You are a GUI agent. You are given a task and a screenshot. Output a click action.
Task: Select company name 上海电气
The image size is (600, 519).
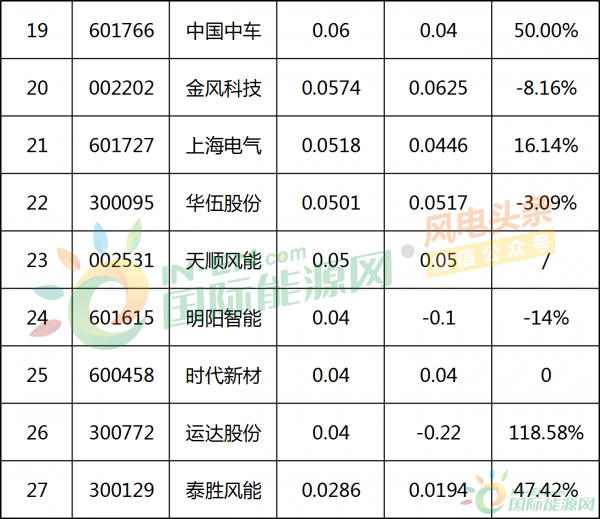coord(223,146)
